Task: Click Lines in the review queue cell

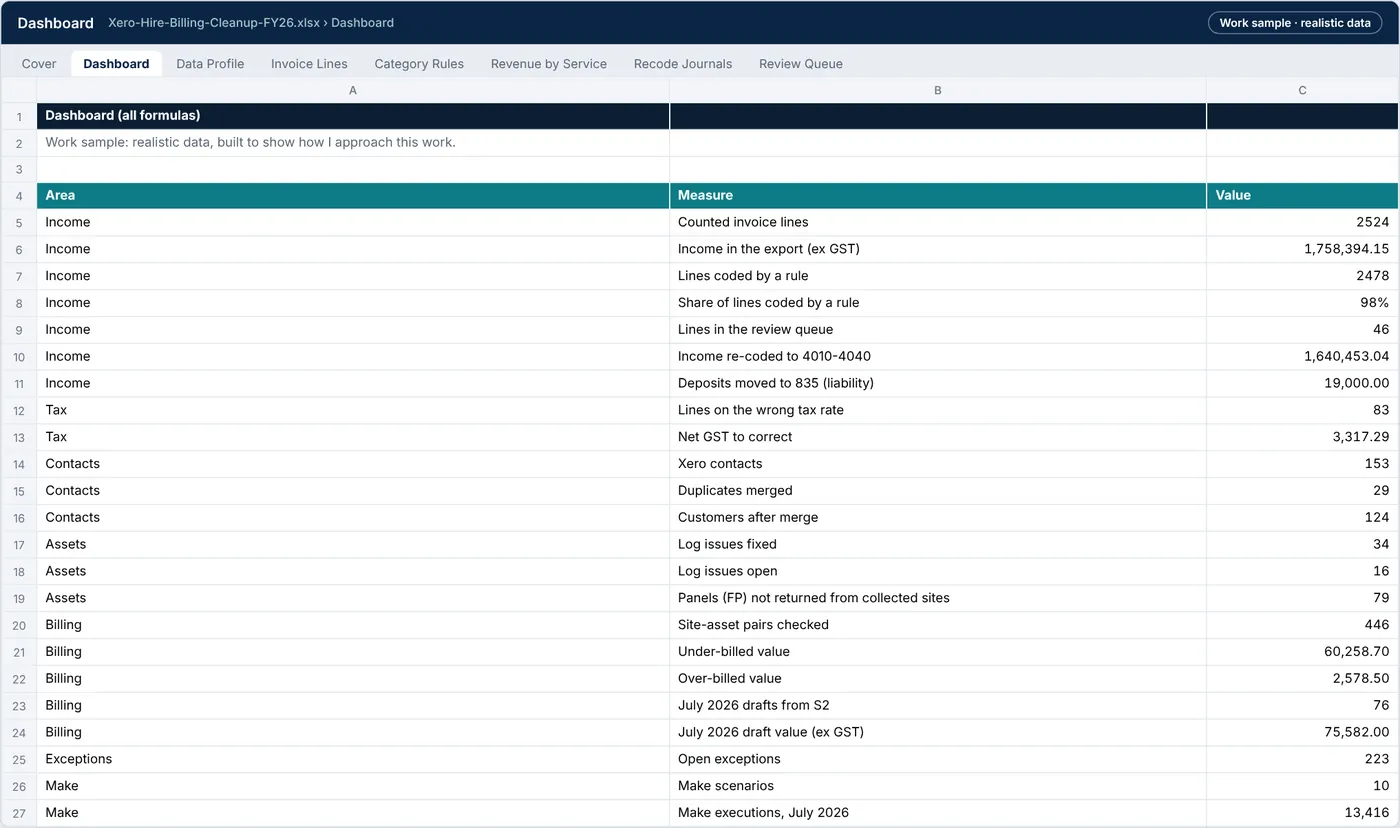Action: coord(938,330)
